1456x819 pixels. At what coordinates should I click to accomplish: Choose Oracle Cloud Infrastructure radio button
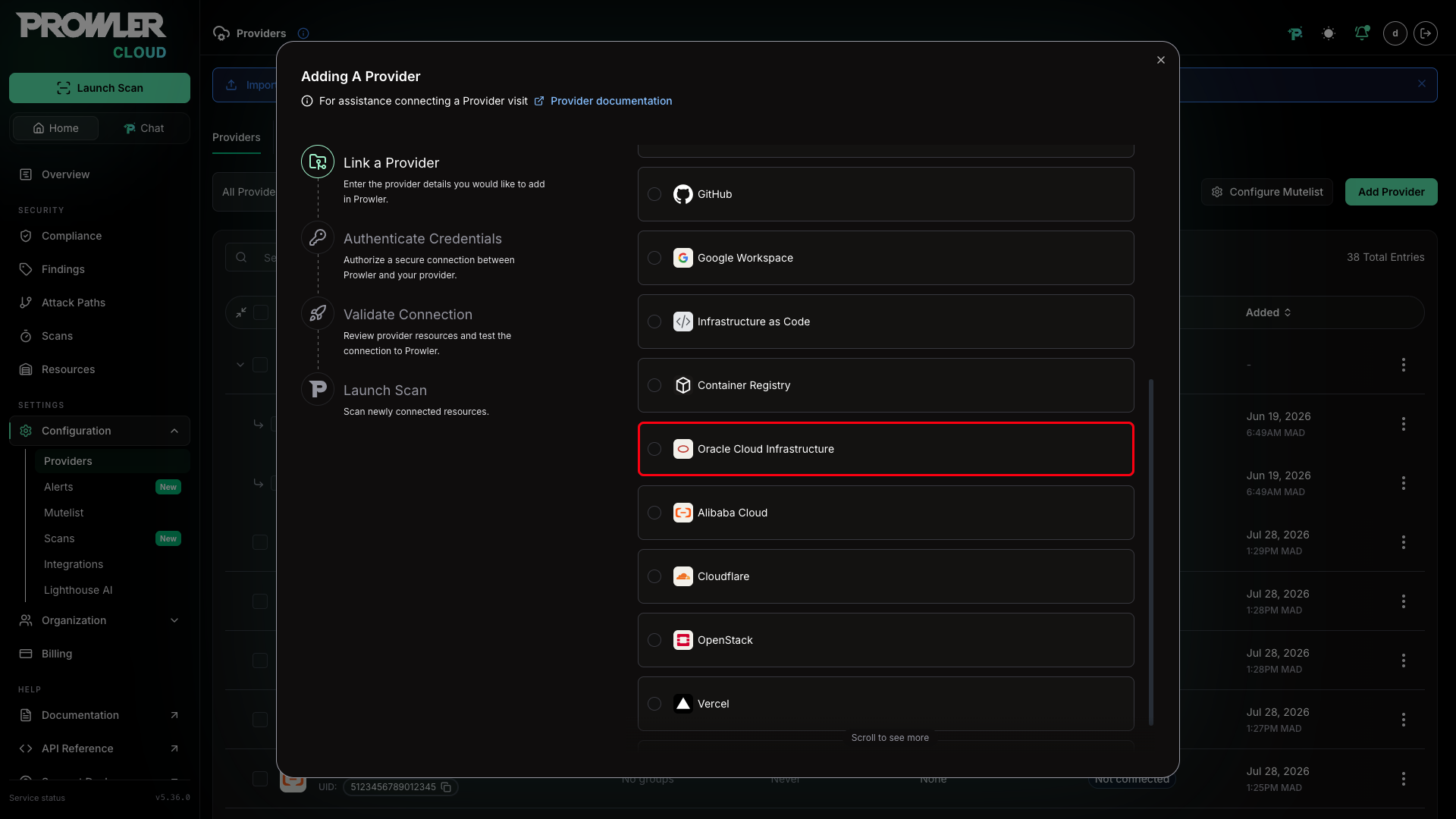tap(654, 449)
